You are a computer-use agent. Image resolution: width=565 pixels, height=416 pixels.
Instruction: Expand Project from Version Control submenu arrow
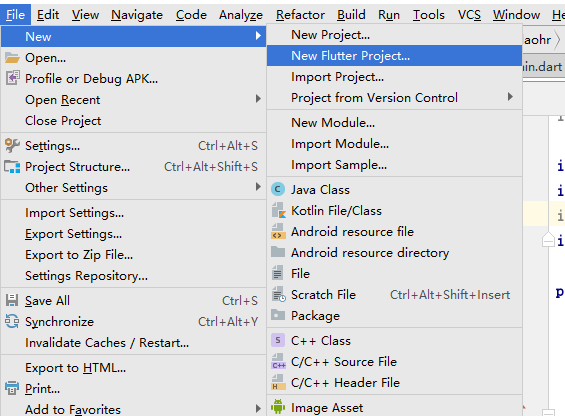tap(510, 97)
